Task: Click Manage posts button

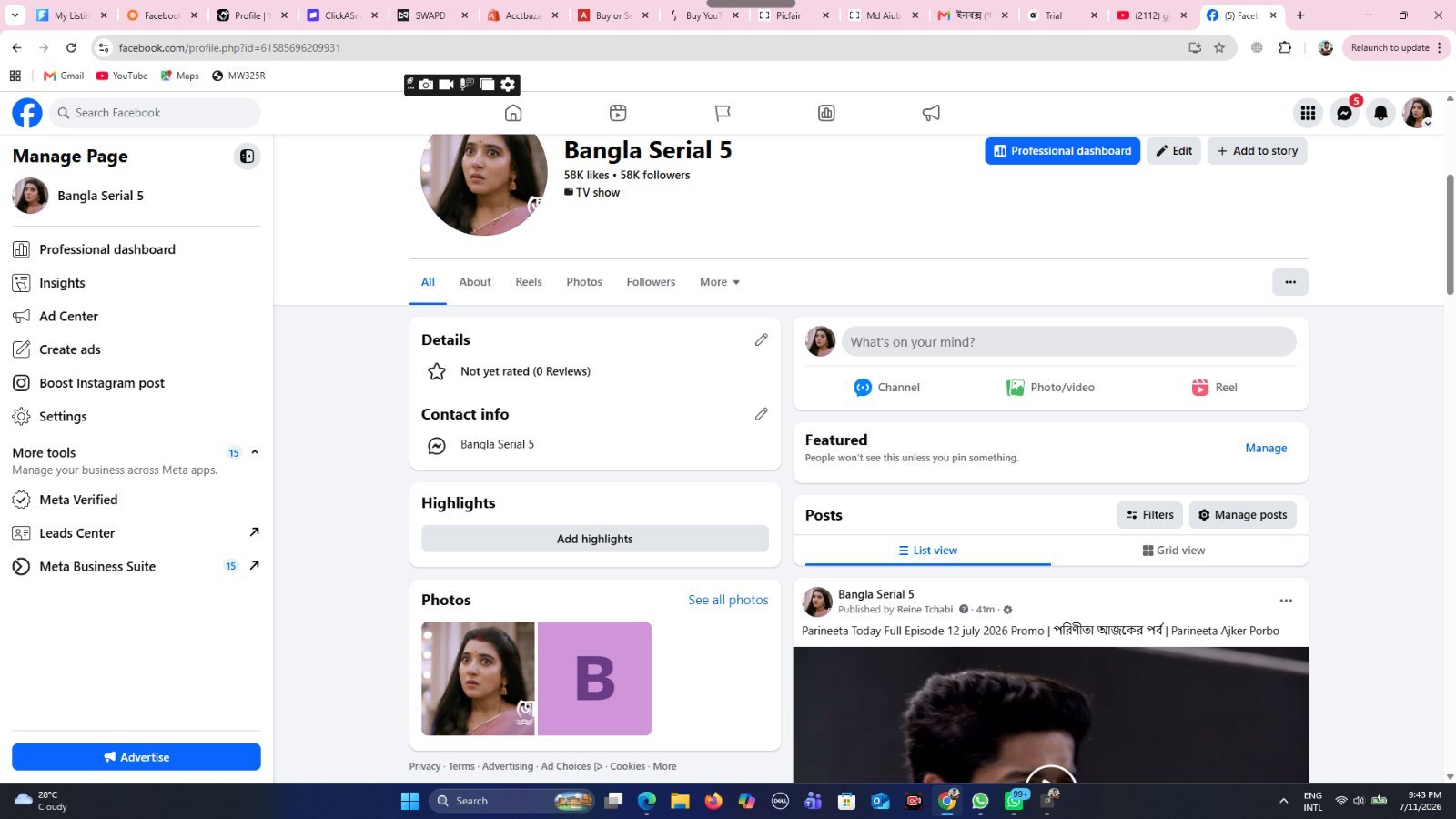Action: 1243,515
